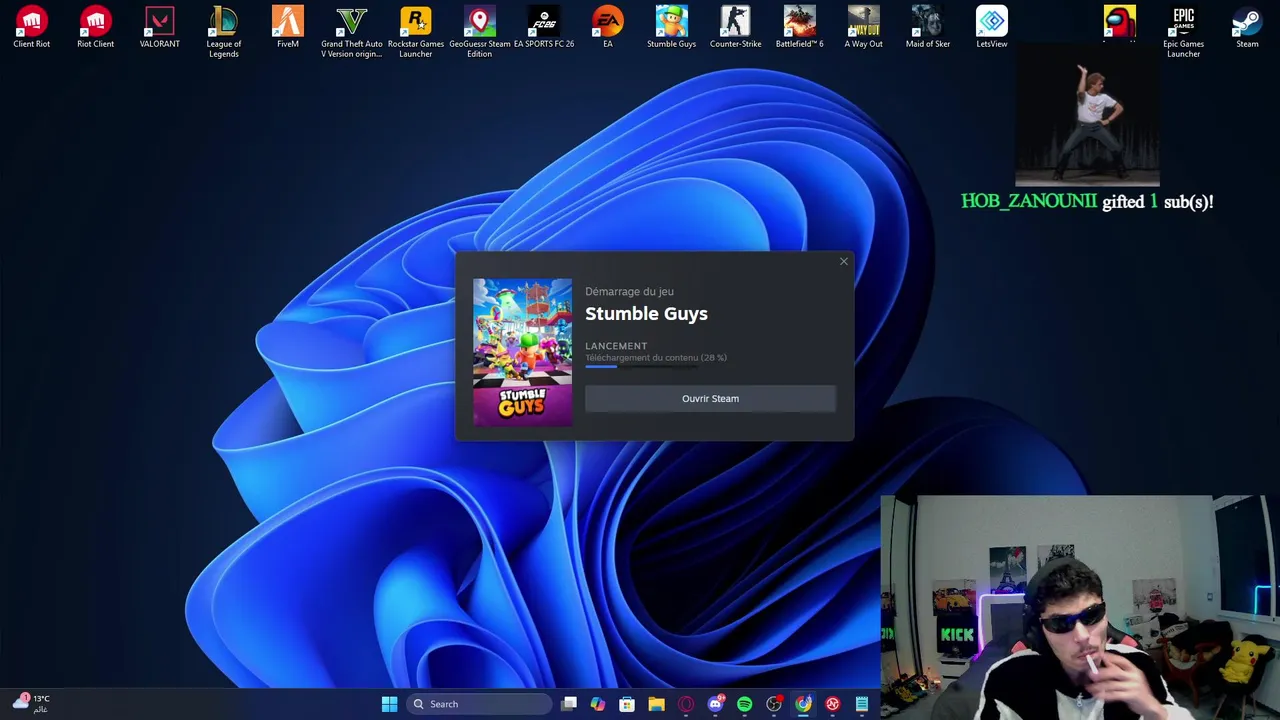
Task: Open the Battlefield 6 desktop icon
Action: [x=799, y=27]
